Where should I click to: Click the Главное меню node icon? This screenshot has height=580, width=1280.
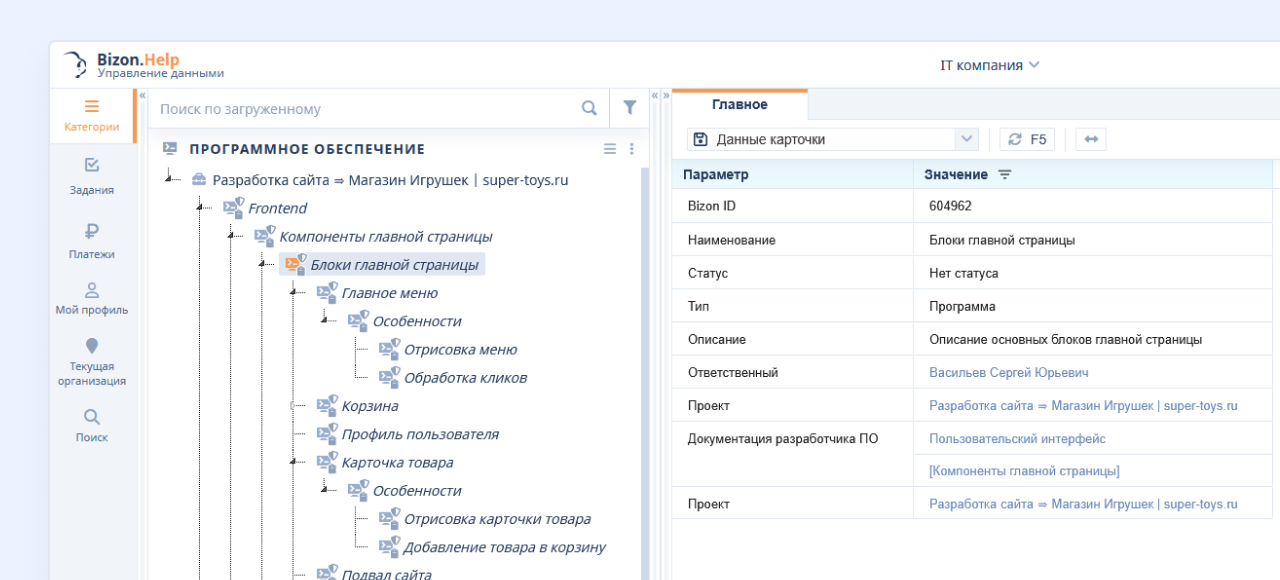tap(327, 292)
